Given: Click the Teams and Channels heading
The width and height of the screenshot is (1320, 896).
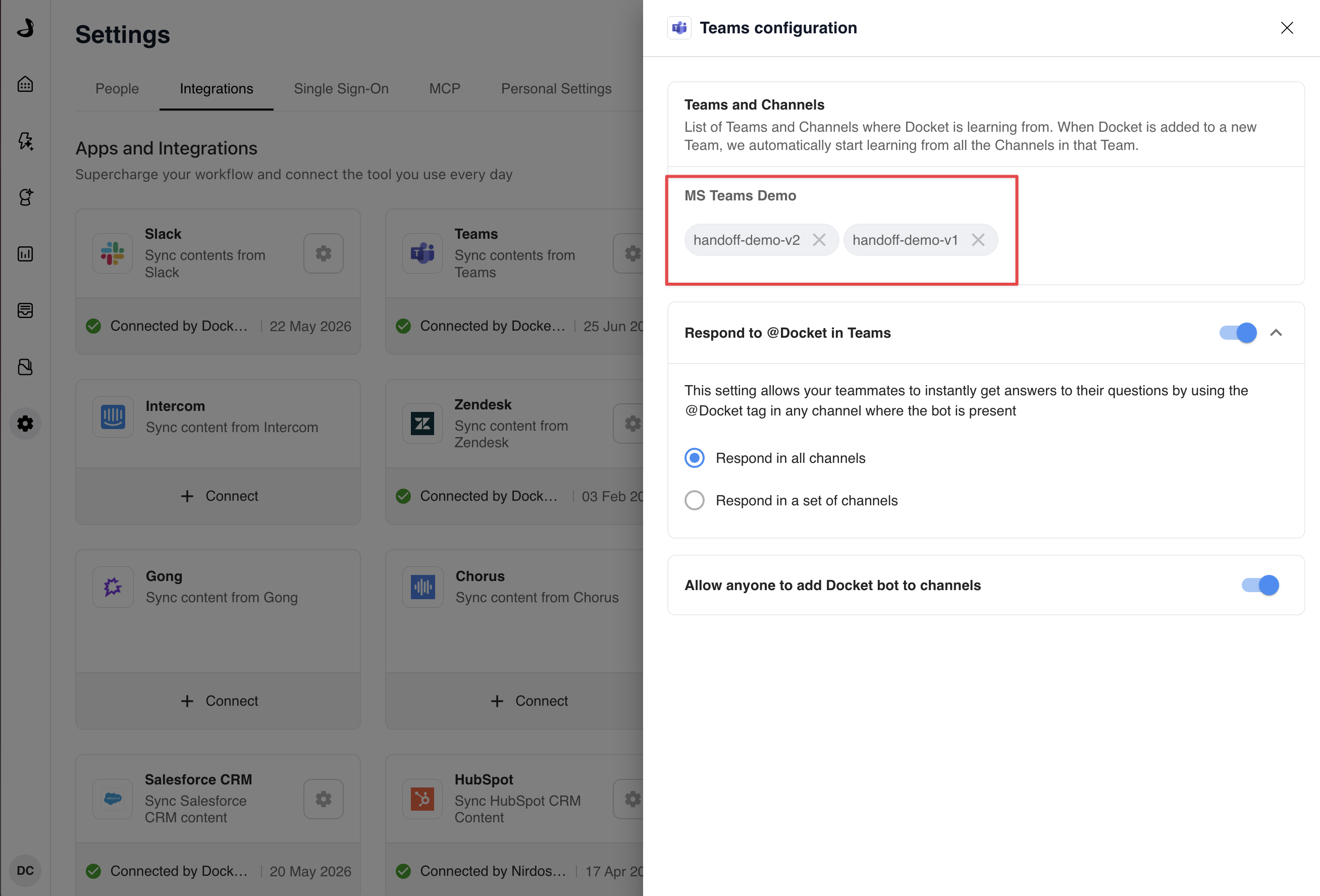Looking at the screenshot, I should [x=754, y=104].
